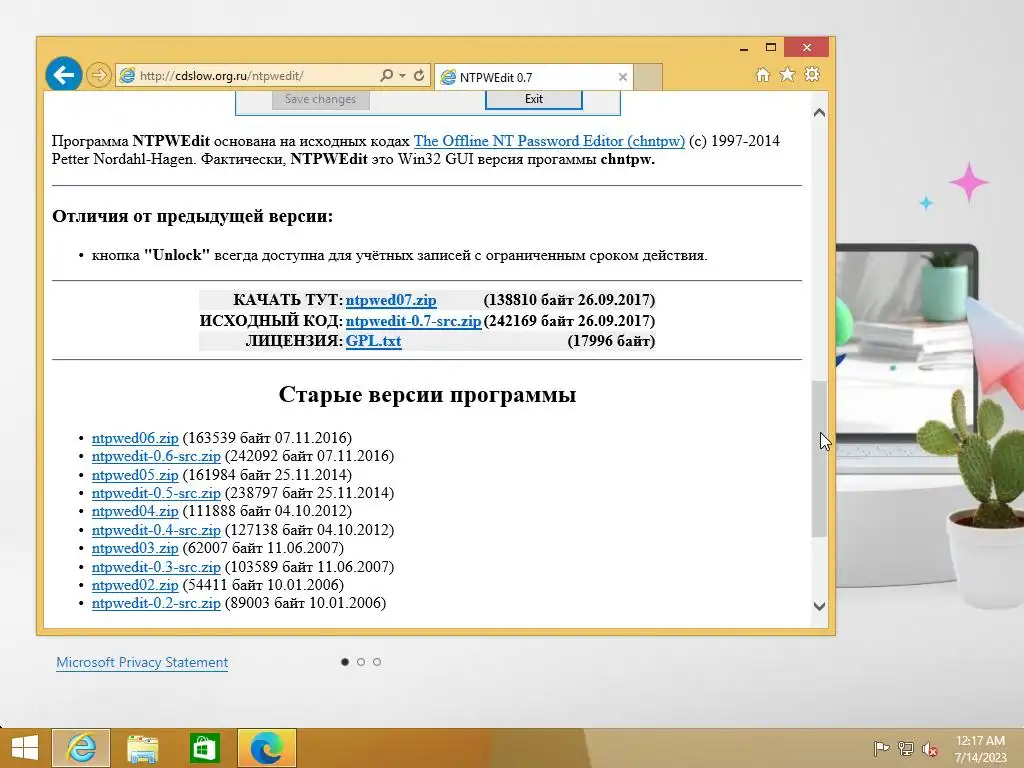Open File Explorer from taskbar
The height and width of the screenshot is (768, 1024).
pyautogui.click(x=142, y=748)
